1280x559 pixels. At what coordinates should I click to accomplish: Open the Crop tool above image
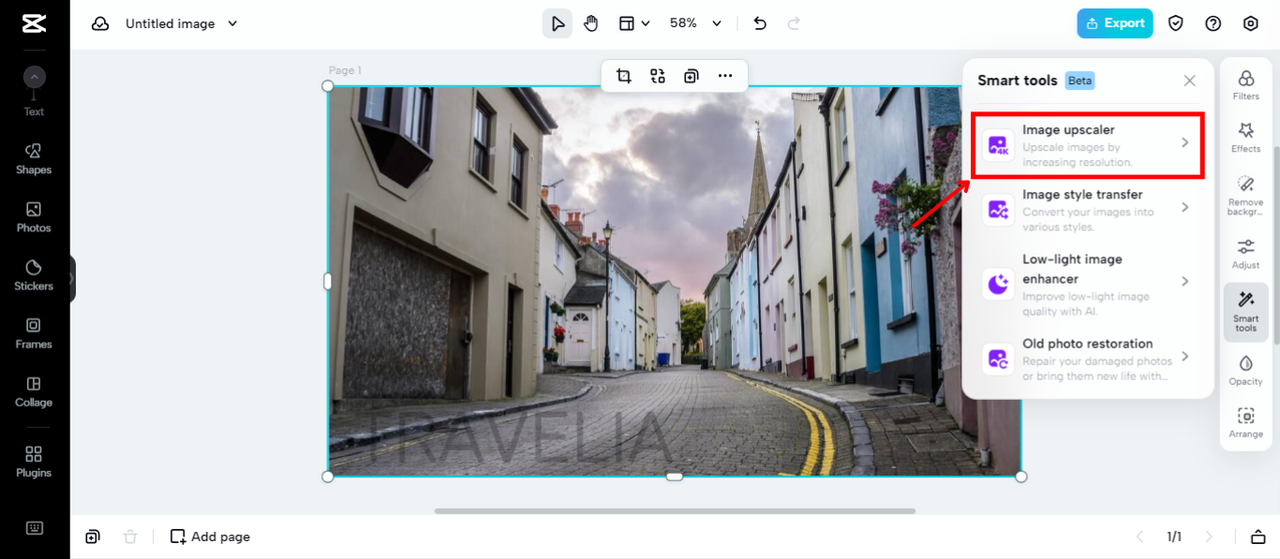624,76
